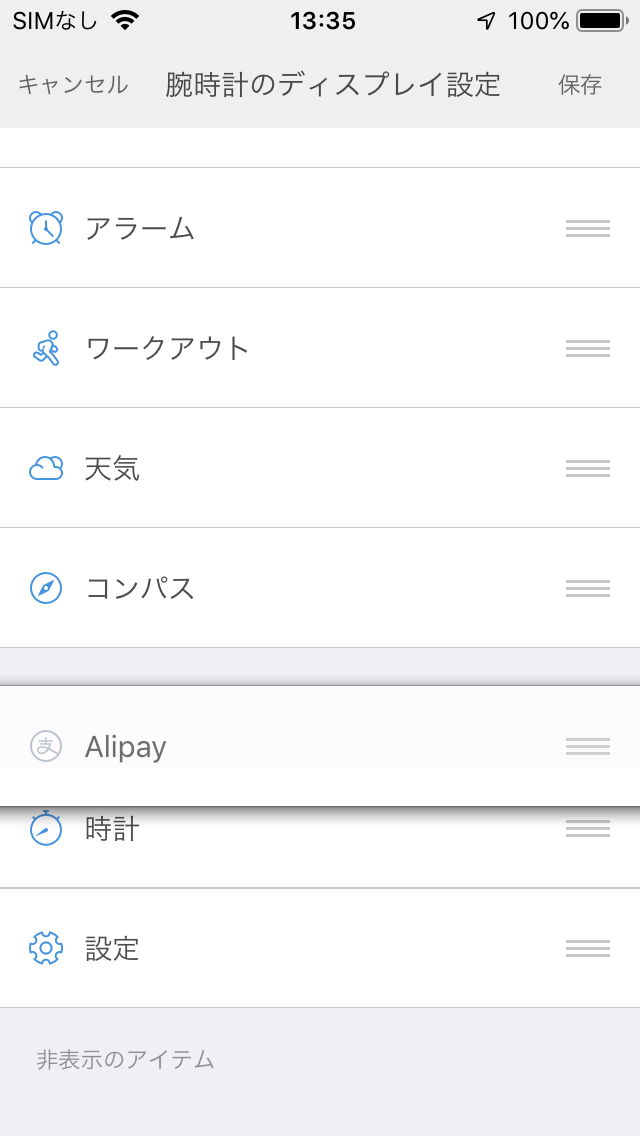Tap the reorder handle on アラーム row
640x1136 pixels.
[588, 229]
